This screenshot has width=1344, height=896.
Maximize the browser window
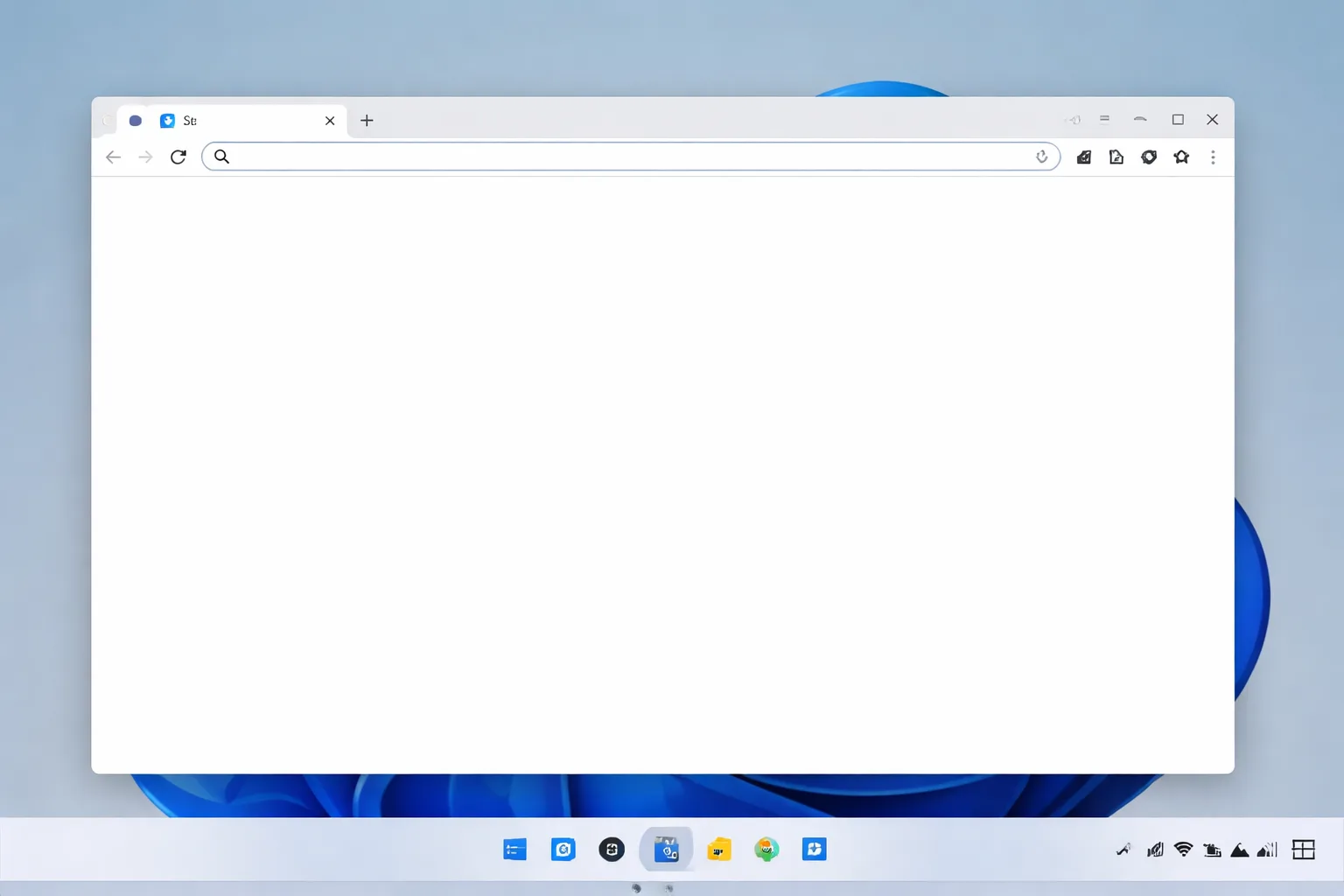tap(1178, 120)
